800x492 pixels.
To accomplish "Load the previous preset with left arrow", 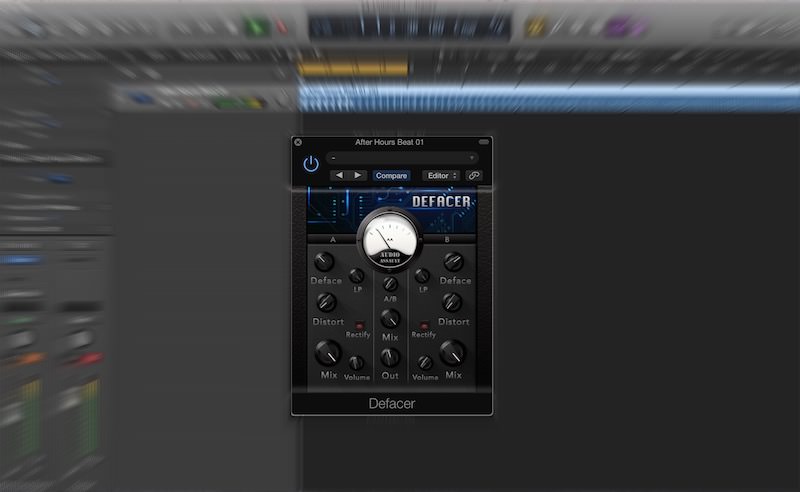I will coord(339,175).
